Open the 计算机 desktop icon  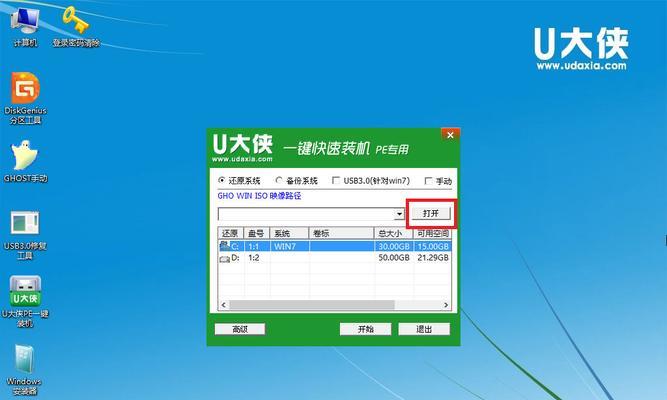tap(25, 26)
